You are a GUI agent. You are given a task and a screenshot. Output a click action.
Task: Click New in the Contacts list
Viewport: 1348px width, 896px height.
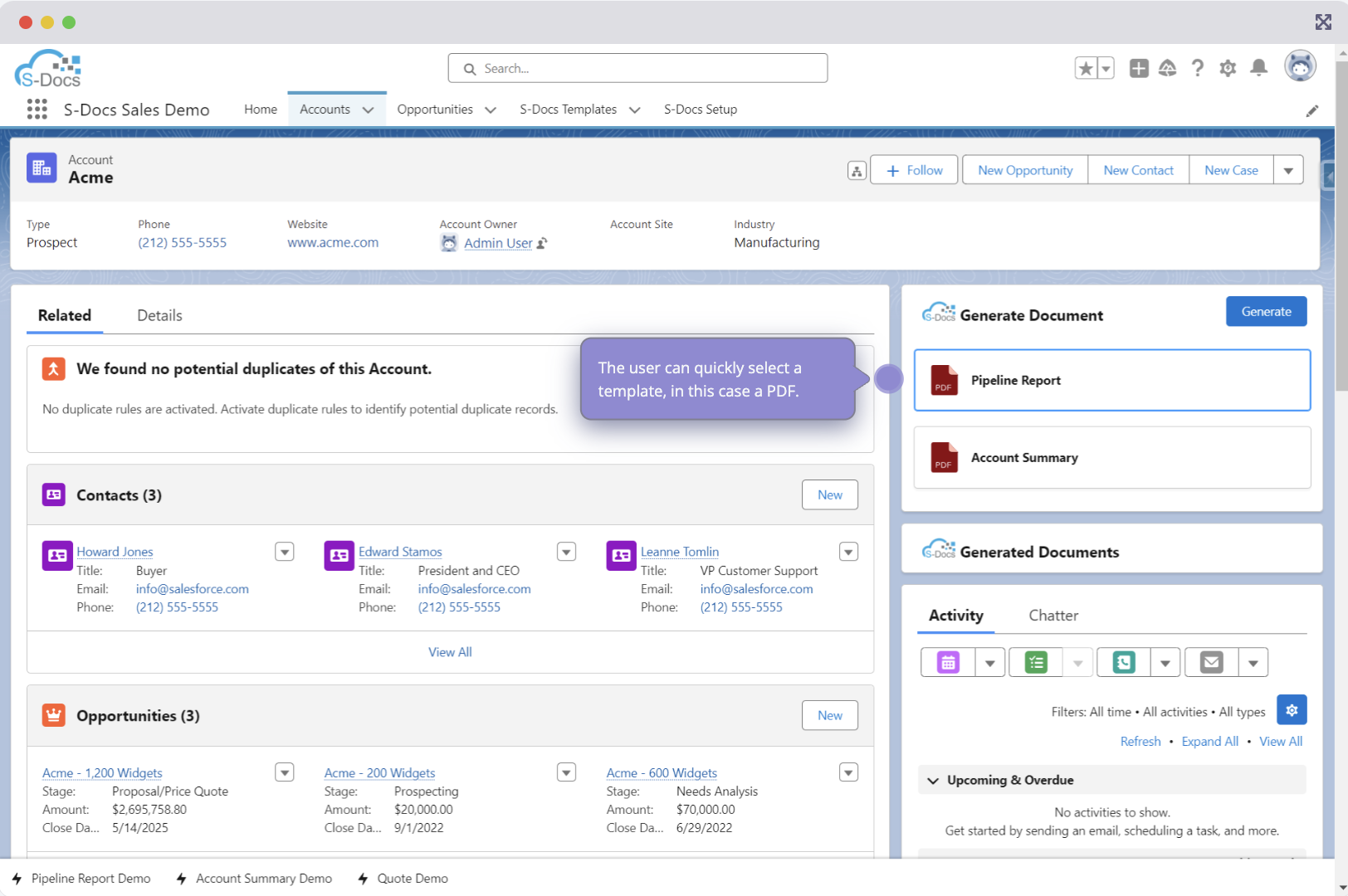coord(830,494)
